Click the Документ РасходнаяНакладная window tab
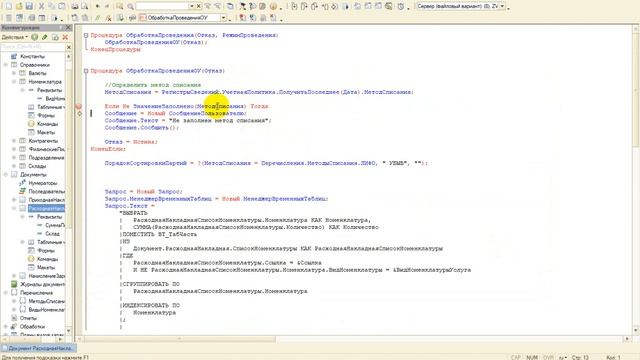 pos(39,348)
